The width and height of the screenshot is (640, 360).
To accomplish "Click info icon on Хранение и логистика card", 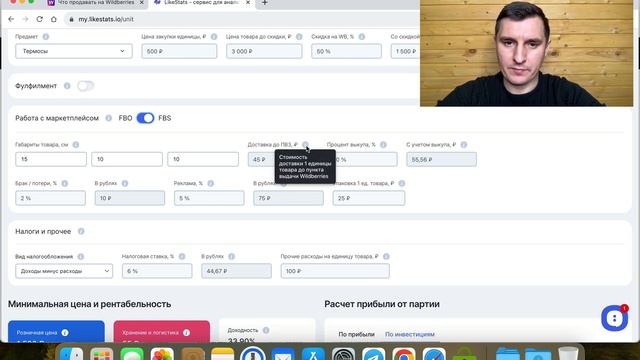I will pos(187,333).
